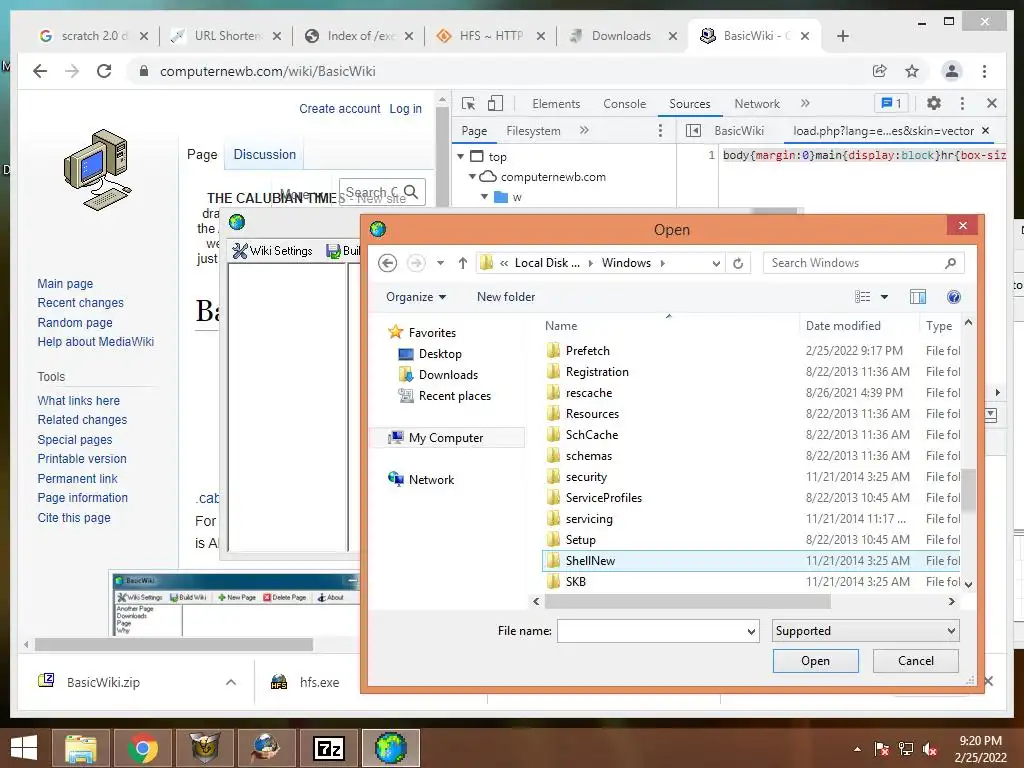1024x768 pixels.
Task: Expand the Organize dropdown menu
Action: point(416,297)
